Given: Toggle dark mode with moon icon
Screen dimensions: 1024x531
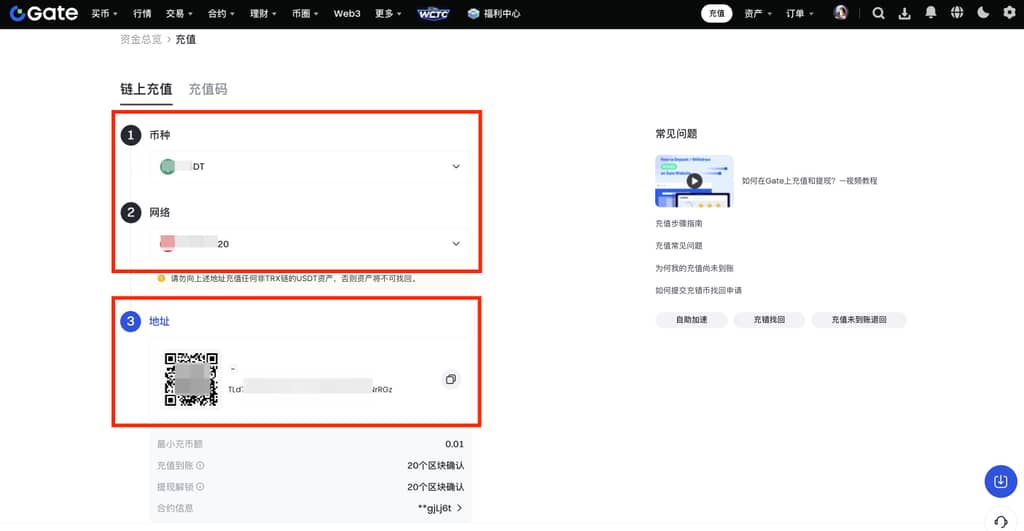Looking at the screenshot, I should [983, 13].
